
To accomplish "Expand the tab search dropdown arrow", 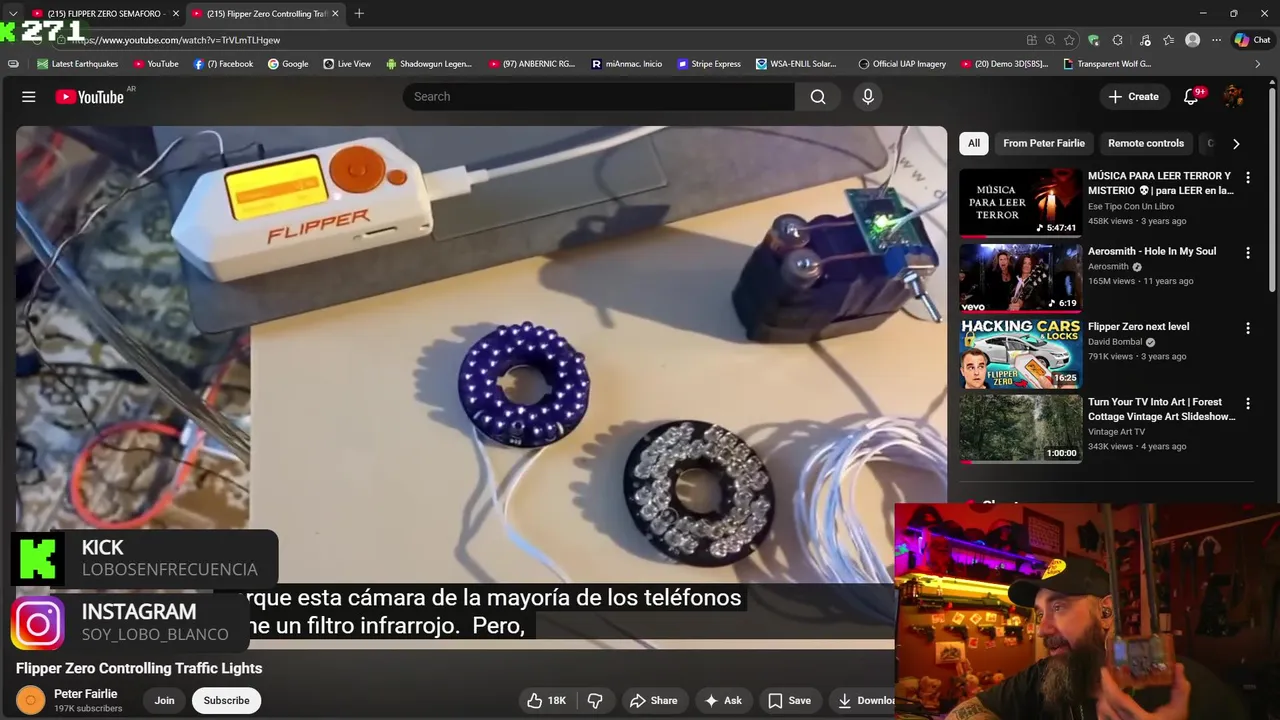I will [x=12, y=14].
